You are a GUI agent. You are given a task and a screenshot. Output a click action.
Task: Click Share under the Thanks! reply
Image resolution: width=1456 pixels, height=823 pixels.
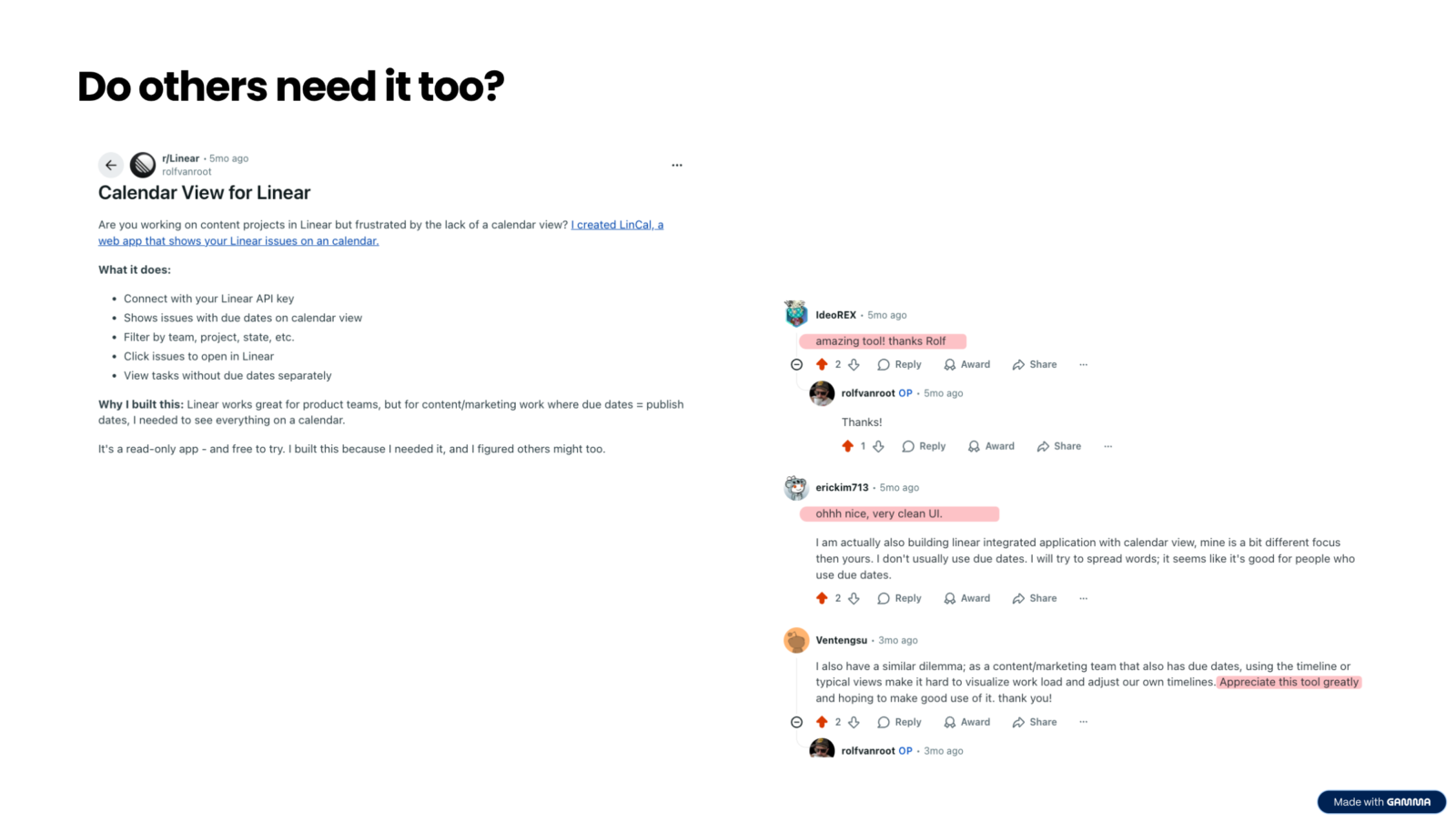click(x=1059, y=446)
